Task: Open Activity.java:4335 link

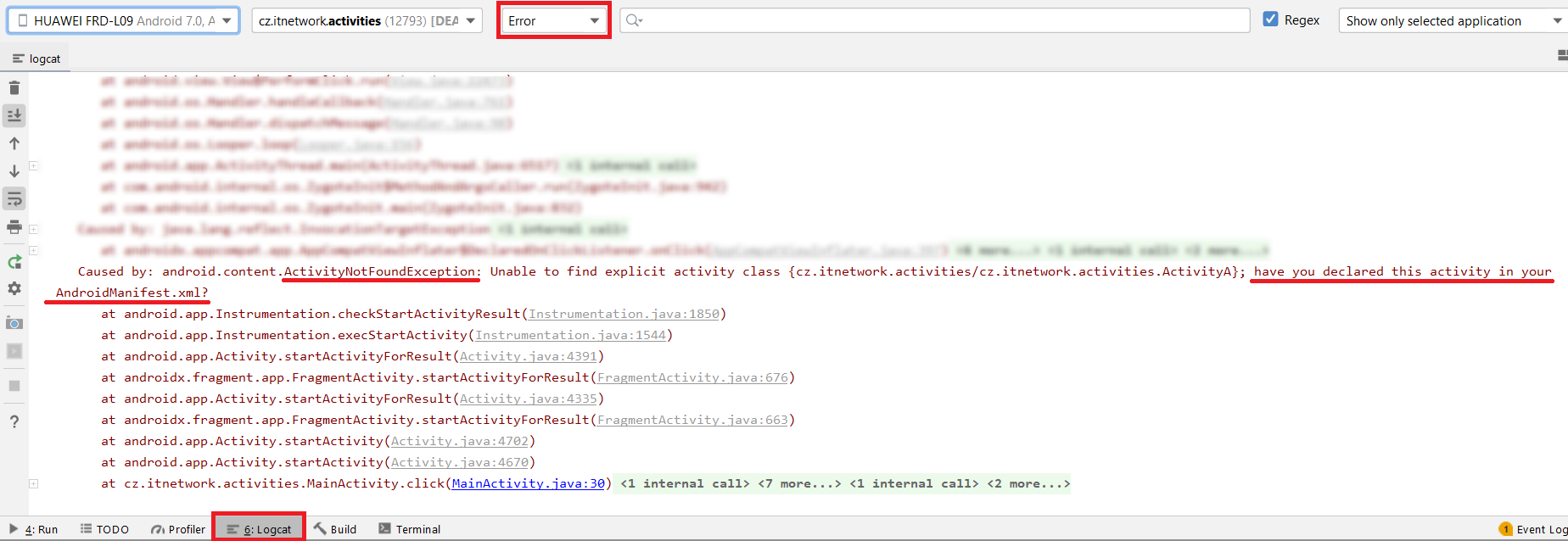Action: click(529, 399)
